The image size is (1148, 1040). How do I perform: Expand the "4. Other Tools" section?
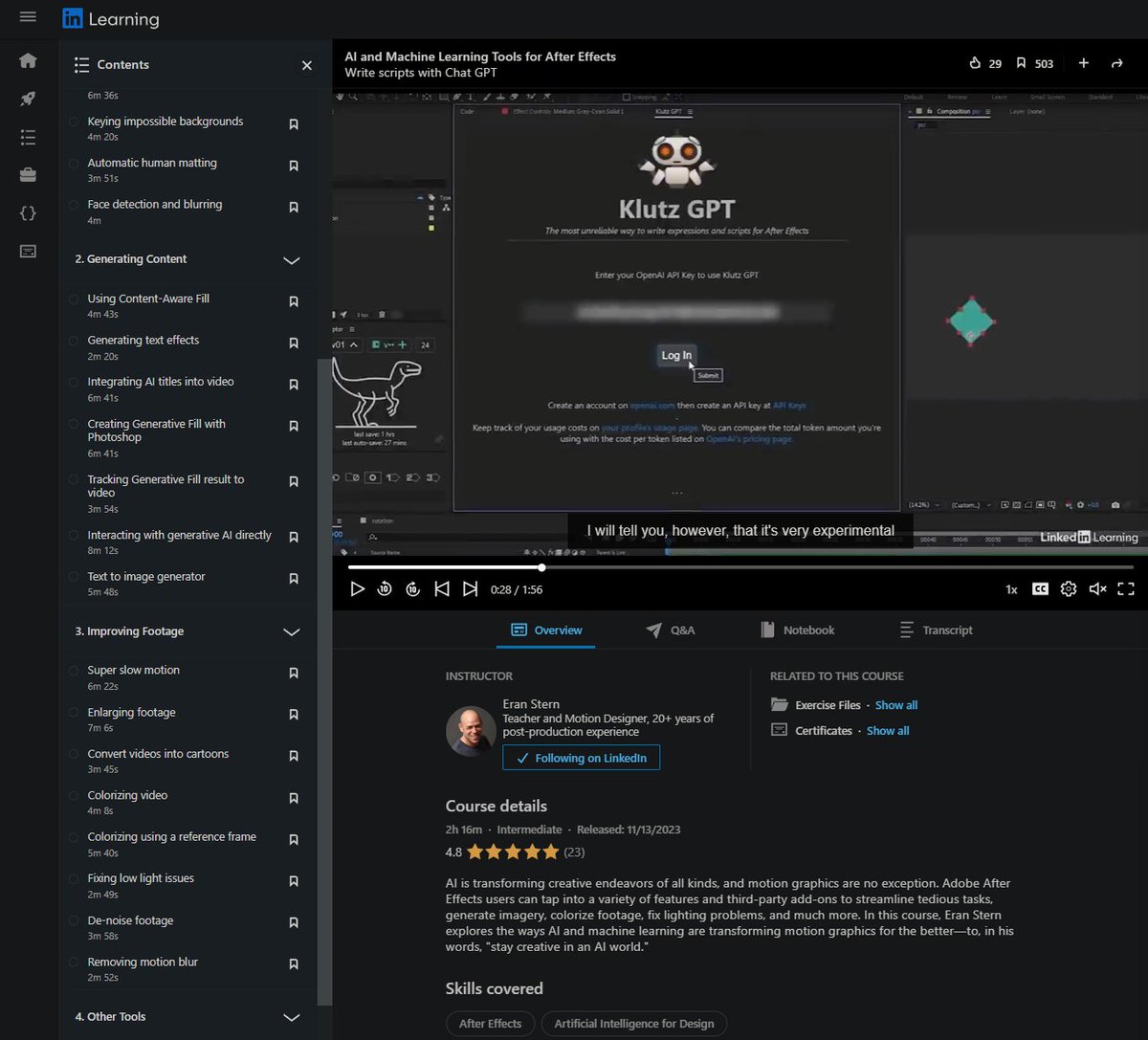tap(292, 1017)
